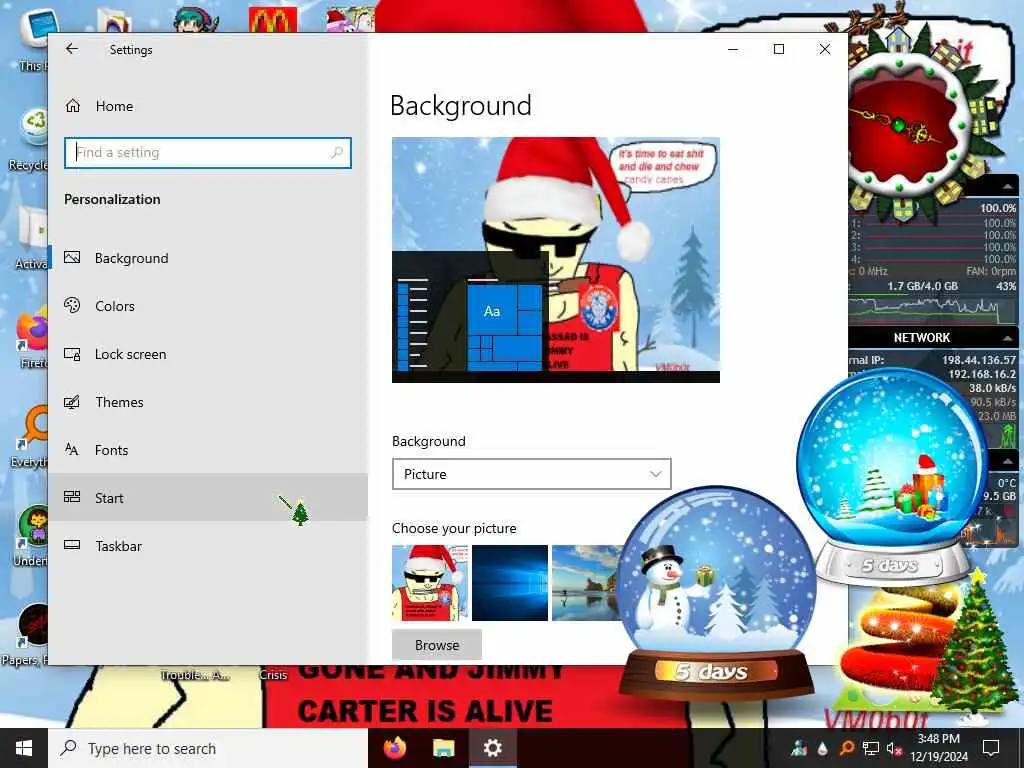Click the 1.7 GB/4.0 GB memory reading

(922, 286)
